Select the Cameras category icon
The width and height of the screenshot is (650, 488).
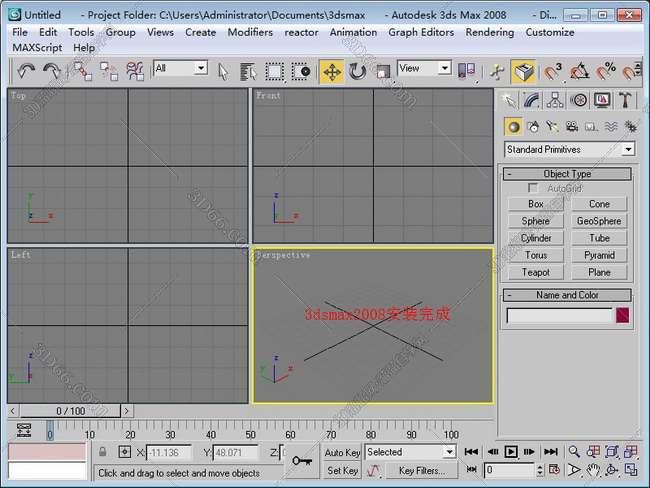(x=572, y=127)
